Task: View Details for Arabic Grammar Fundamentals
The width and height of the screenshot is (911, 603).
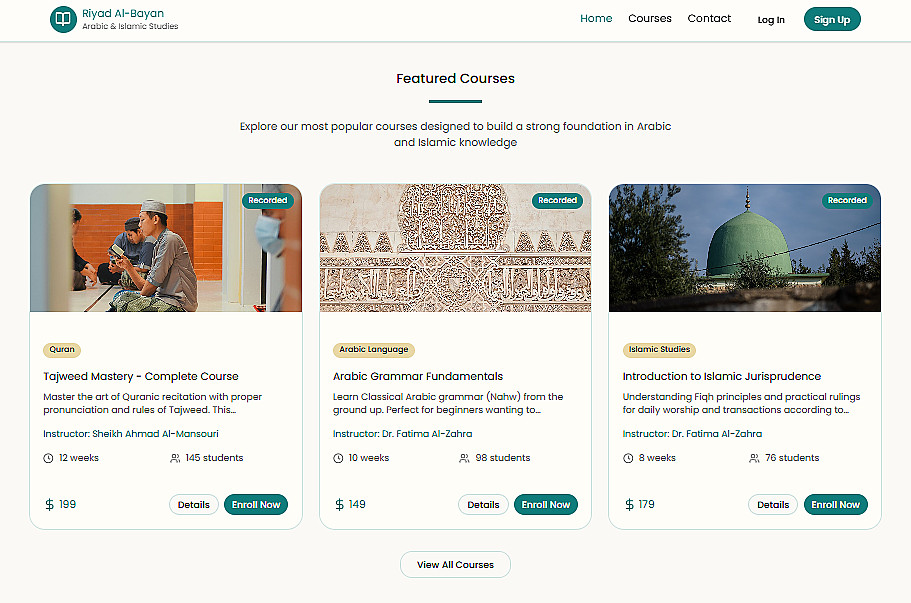Action: (x=483, y=505)
